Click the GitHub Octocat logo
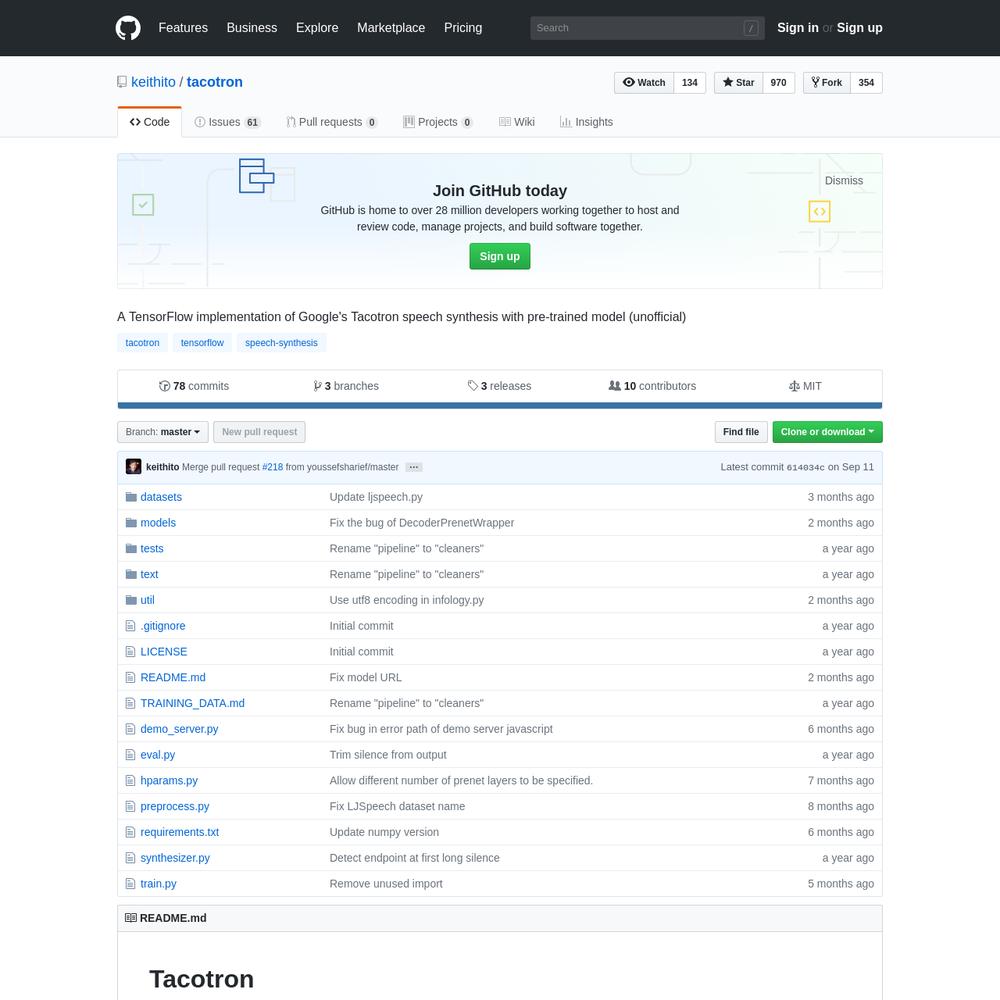 point(128,28)
